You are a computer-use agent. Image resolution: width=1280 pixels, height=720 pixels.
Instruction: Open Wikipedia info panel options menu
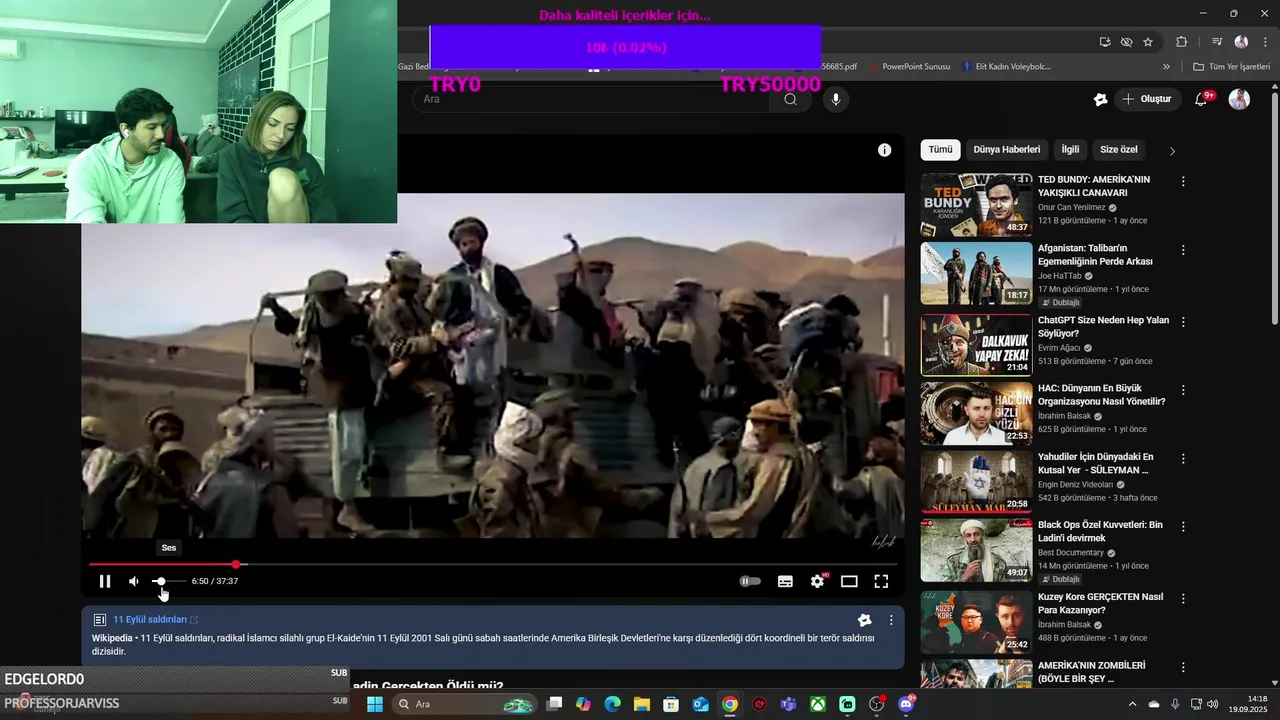point(891,620)
